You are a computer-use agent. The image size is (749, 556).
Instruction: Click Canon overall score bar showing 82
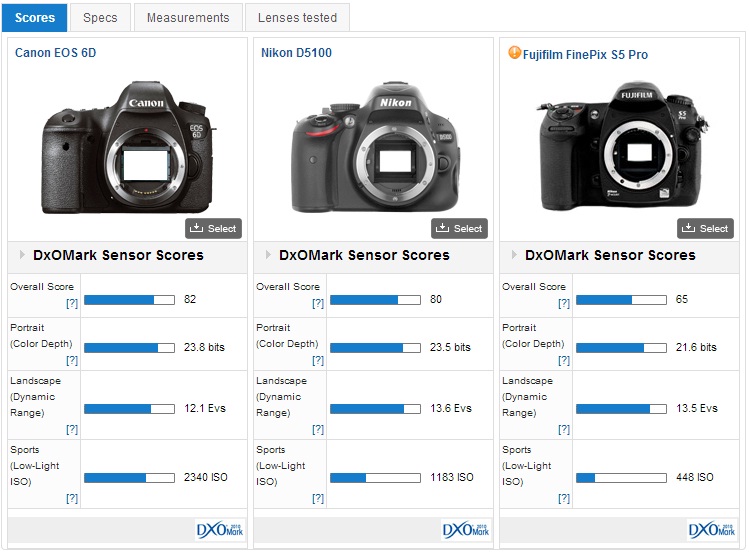(129, 300)
